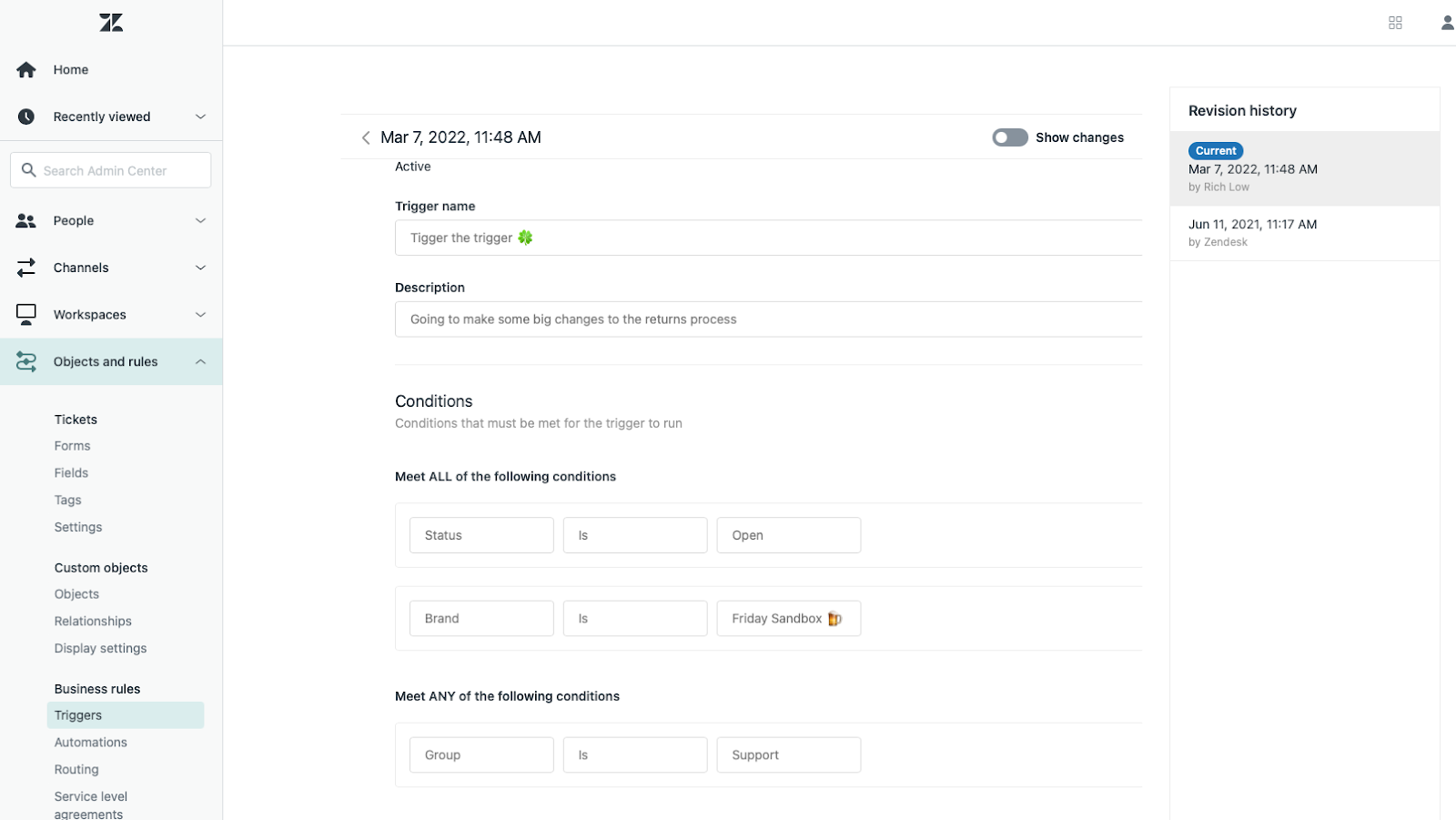Image resolution: width=1456 pixels, height=820 pixels.
Task: Click the Zendesk logo icon
Action: coord(111,23)
